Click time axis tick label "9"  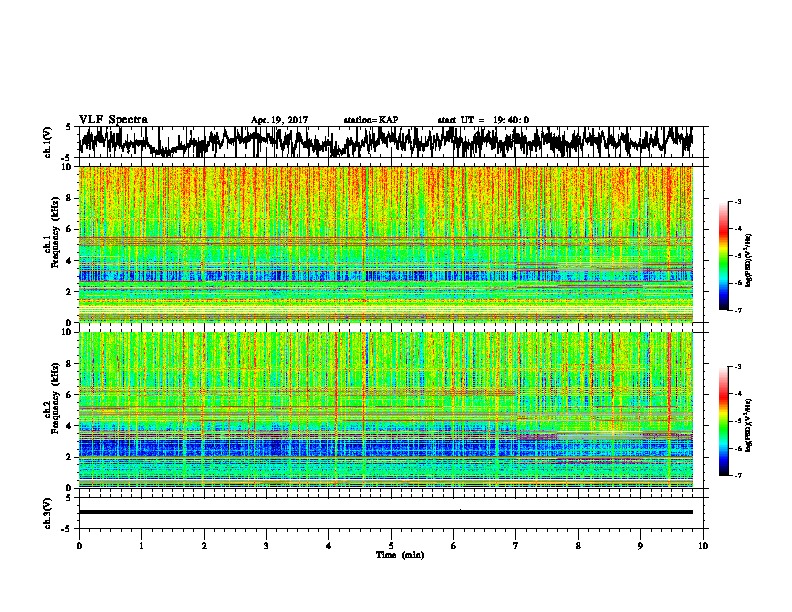point(640,546)
